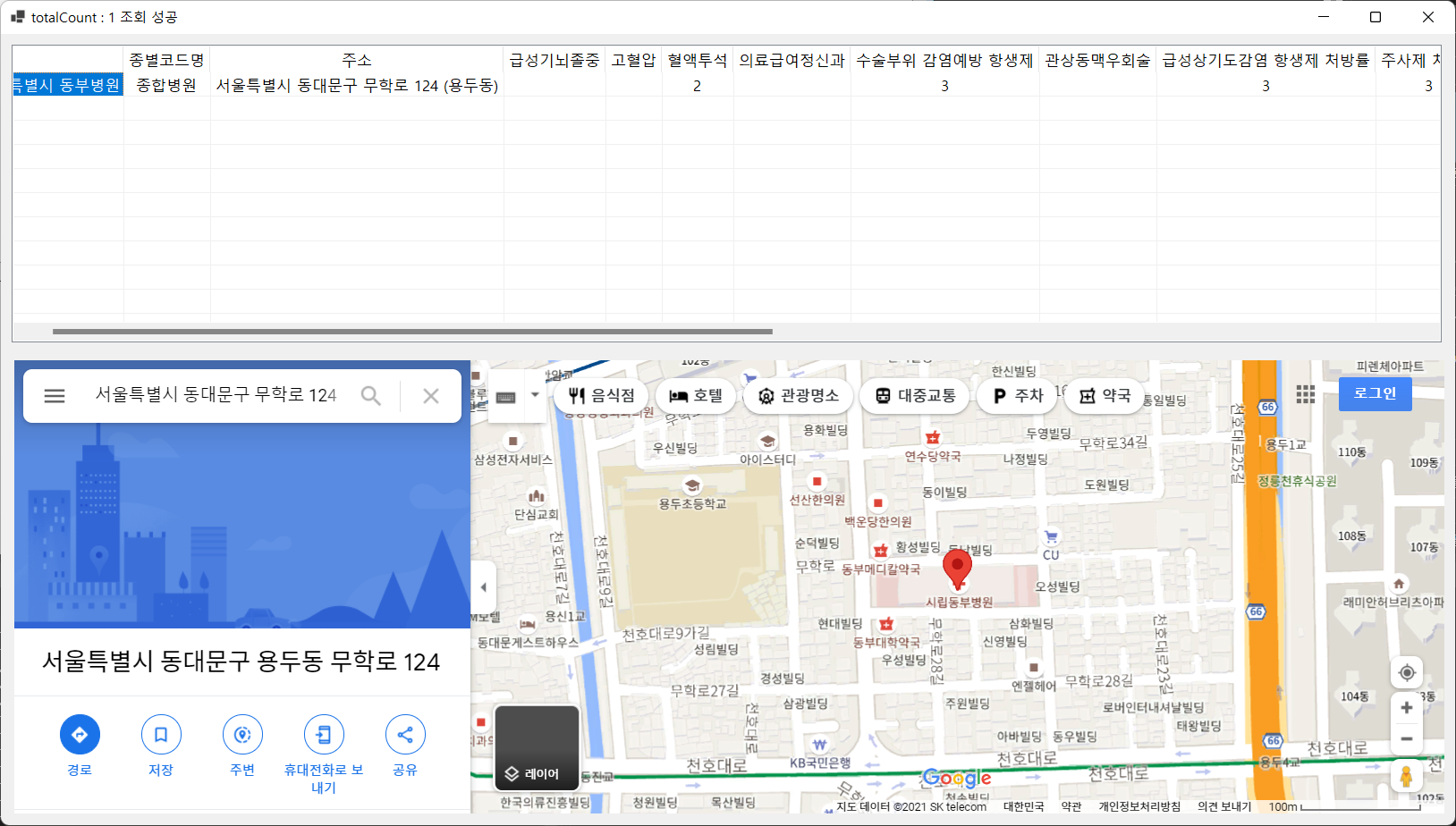
Task: Click the magnifier search icon in the search box
Action: coord(370,395)
